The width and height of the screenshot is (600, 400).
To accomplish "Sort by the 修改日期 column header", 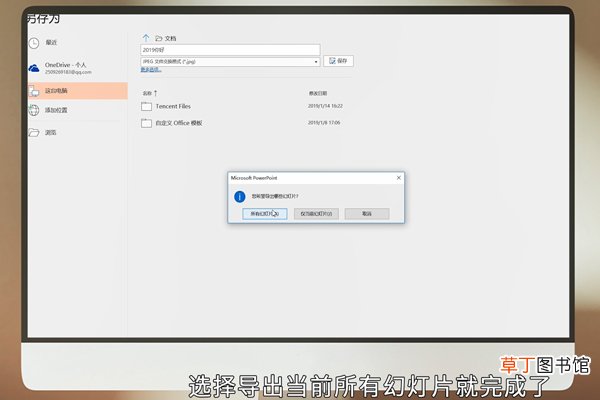I will coord(318,93).
